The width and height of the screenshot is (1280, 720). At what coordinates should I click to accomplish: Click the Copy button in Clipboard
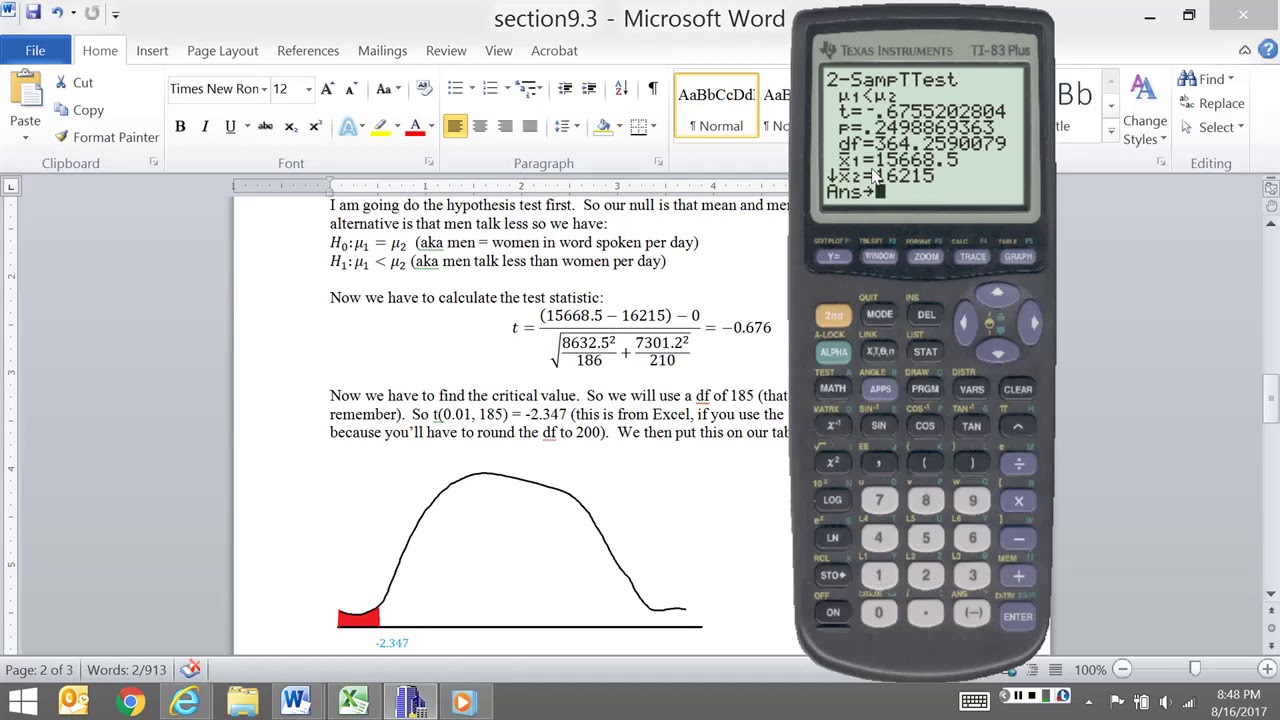coord(79,110)
